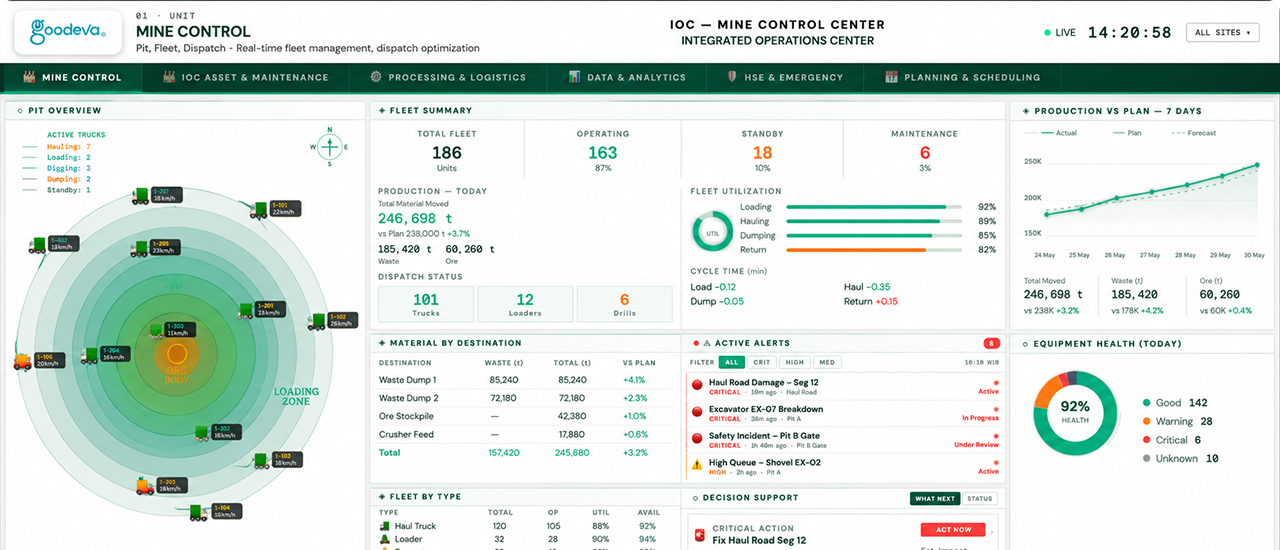Click yellow warning triangle for High Queue alert
The height and width of the screenshot is (550, 1280).
(697, 464)
